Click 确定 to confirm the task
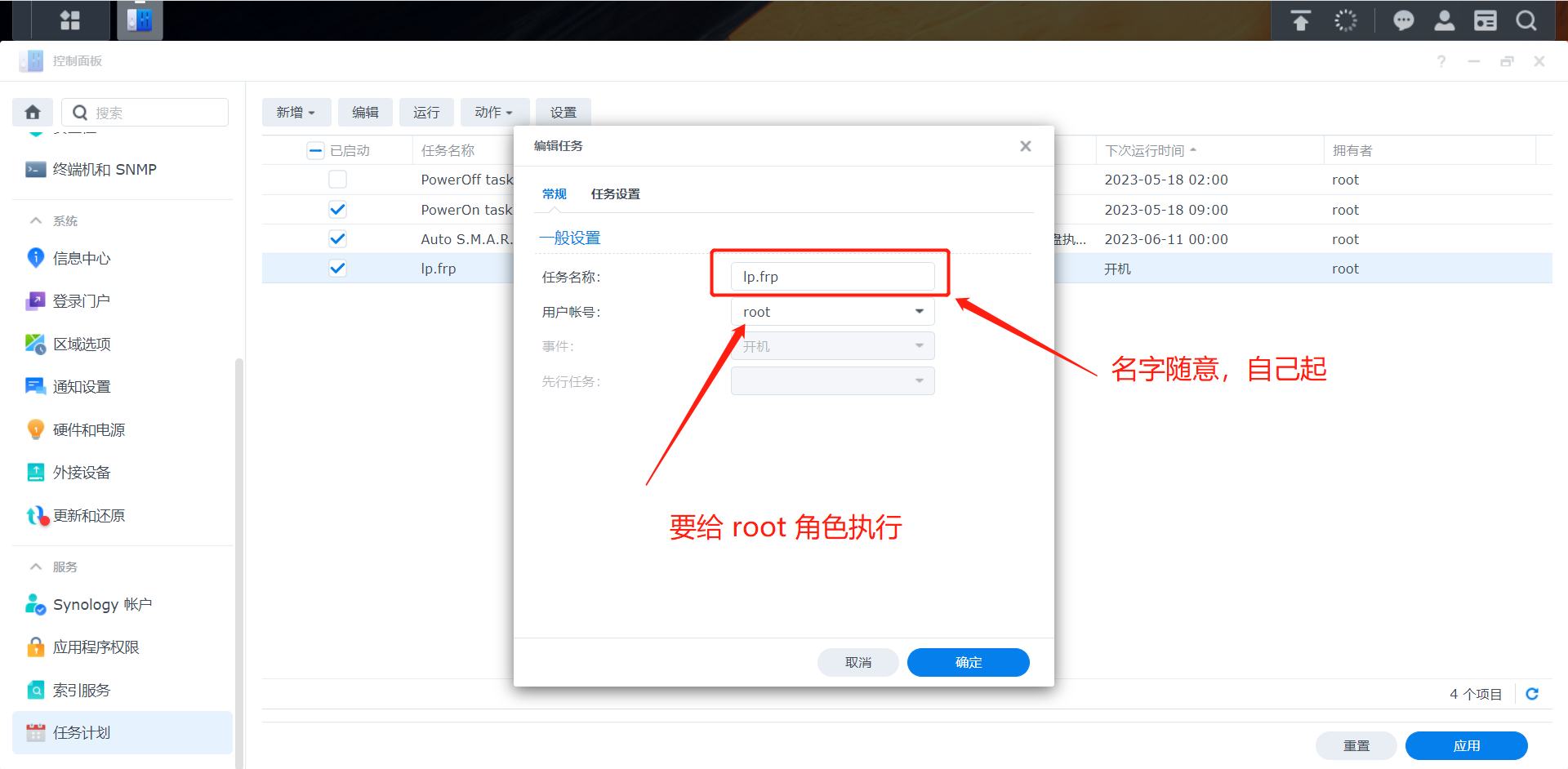The height and width of the screenshot is (769, 1568). pyautogui.click(x=969, y=662)
